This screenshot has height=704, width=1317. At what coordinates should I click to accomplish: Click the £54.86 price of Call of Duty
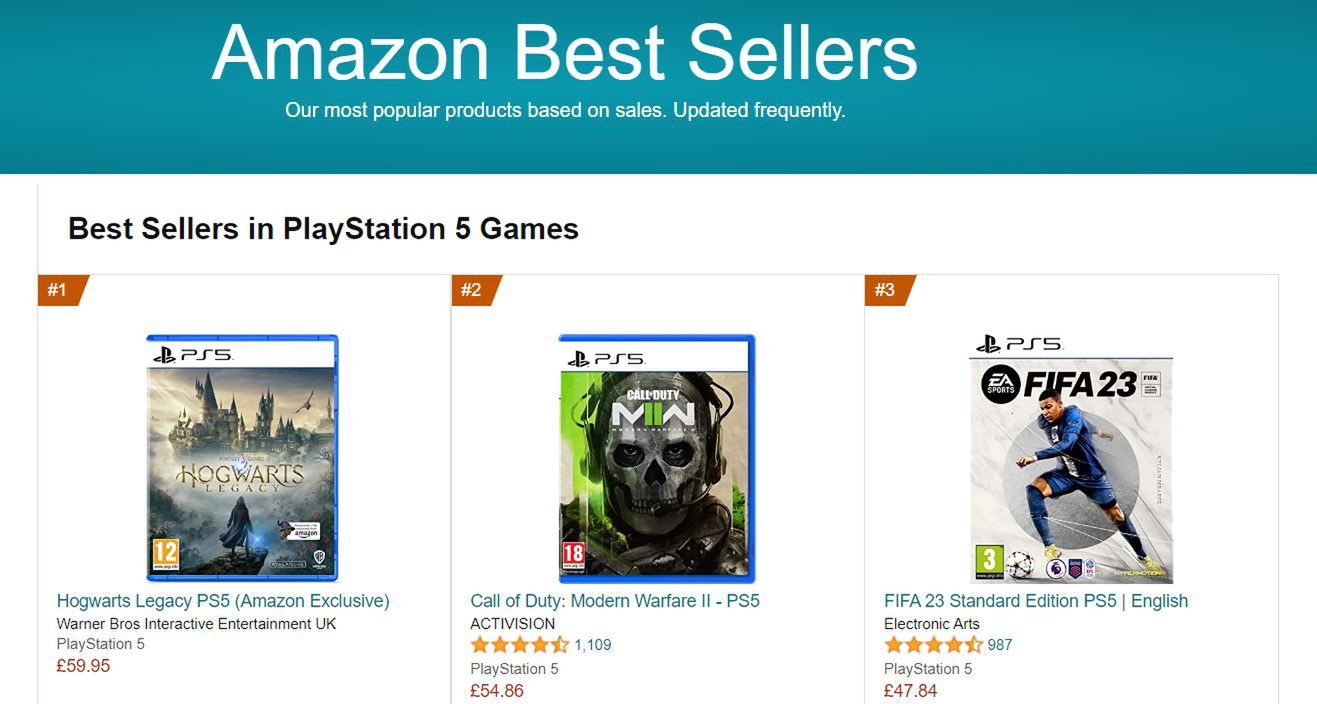coord(497,691)
